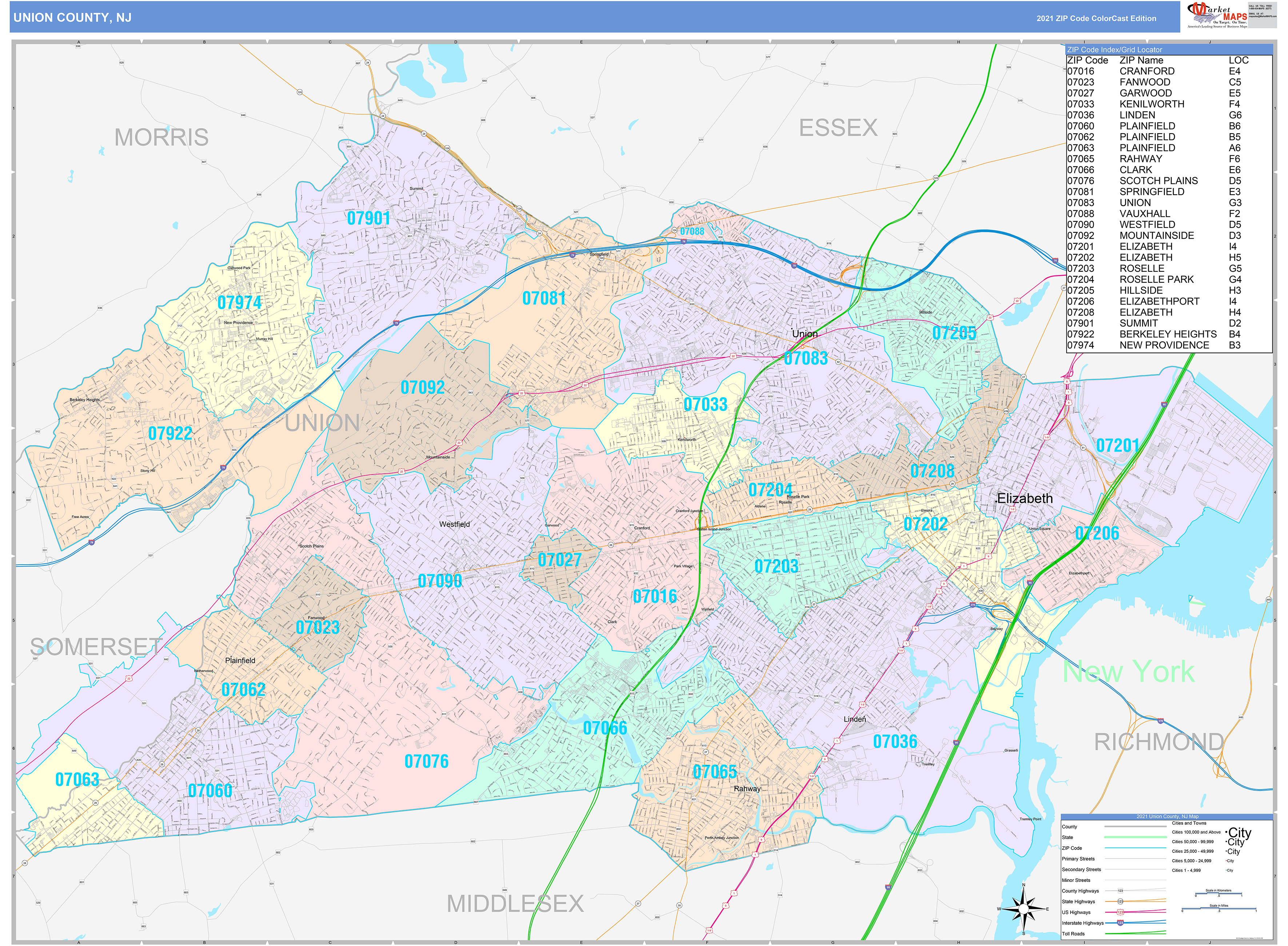The height and width of the screenshot is (946, 1288).
Task: Click the UNION COUNTY, NJ title
Action: tap(72, 18)
